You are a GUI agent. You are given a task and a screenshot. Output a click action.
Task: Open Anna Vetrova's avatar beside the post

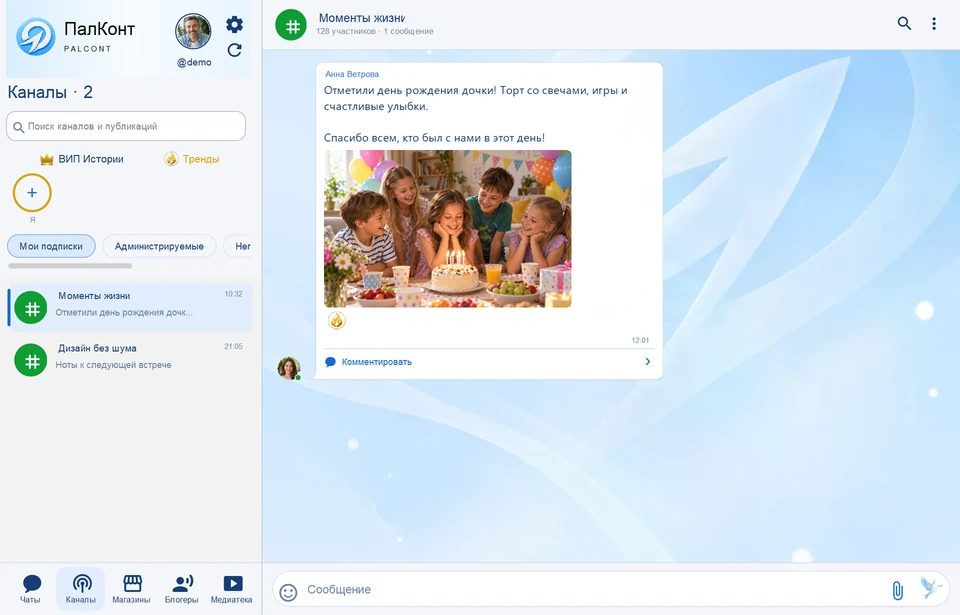[x=288, y=368]
